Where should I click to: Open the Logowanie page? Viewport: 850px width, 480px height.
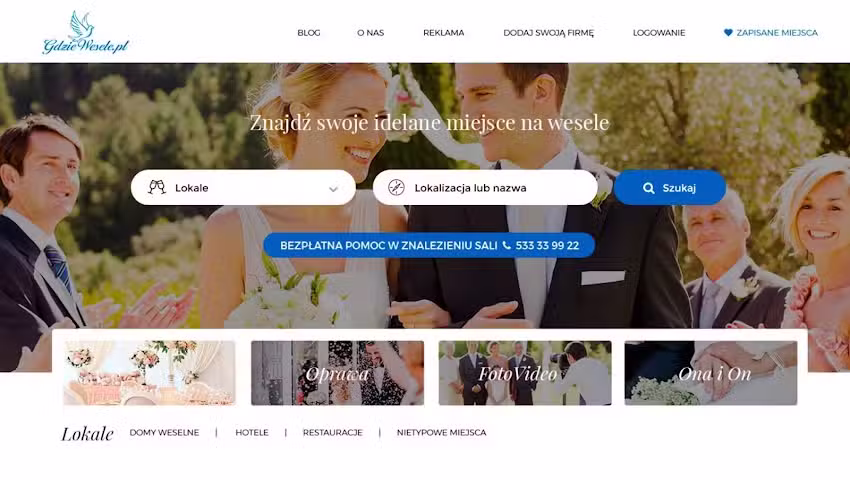pos(659,33)
